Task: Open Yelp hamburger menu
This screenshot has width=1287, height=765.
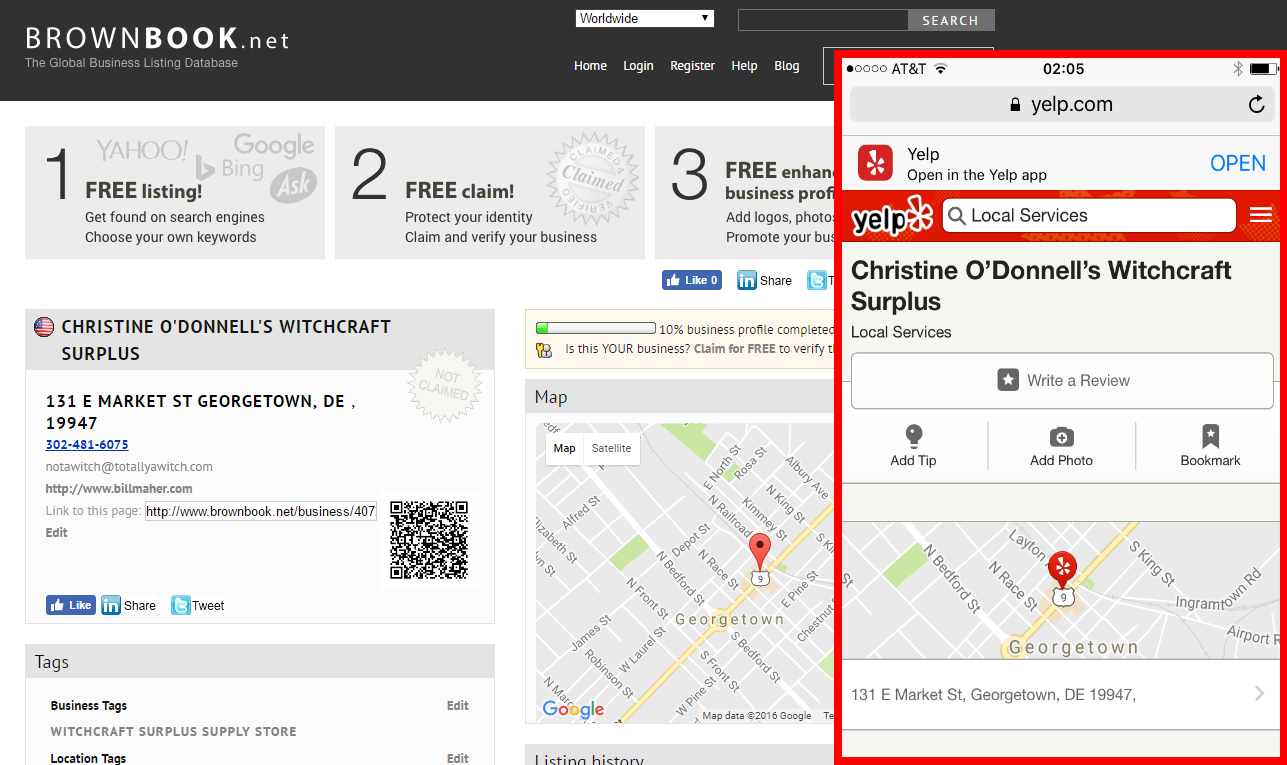Action: (1261, 215)
